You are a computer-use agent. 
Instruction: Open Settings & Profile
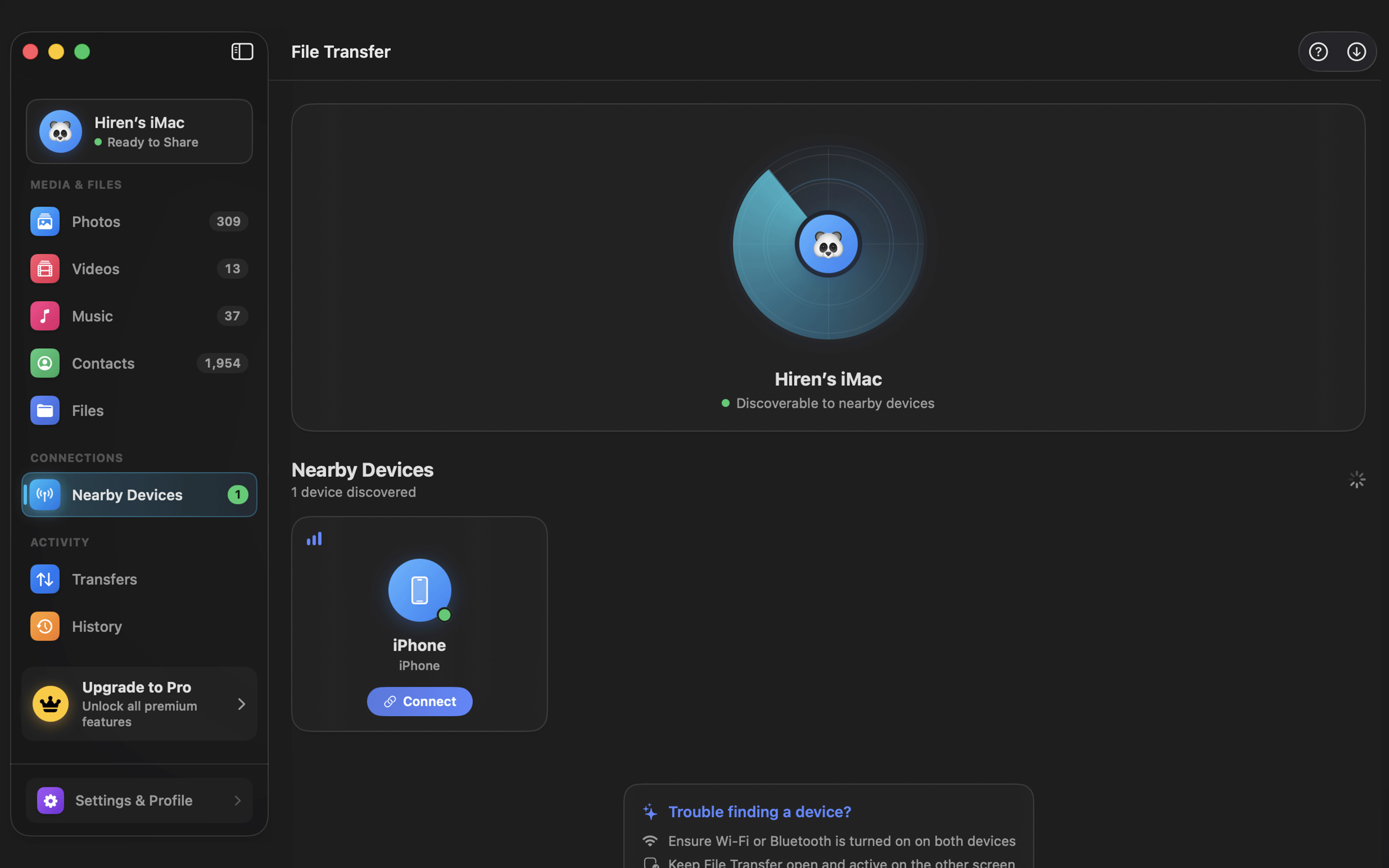click(139, 800)
